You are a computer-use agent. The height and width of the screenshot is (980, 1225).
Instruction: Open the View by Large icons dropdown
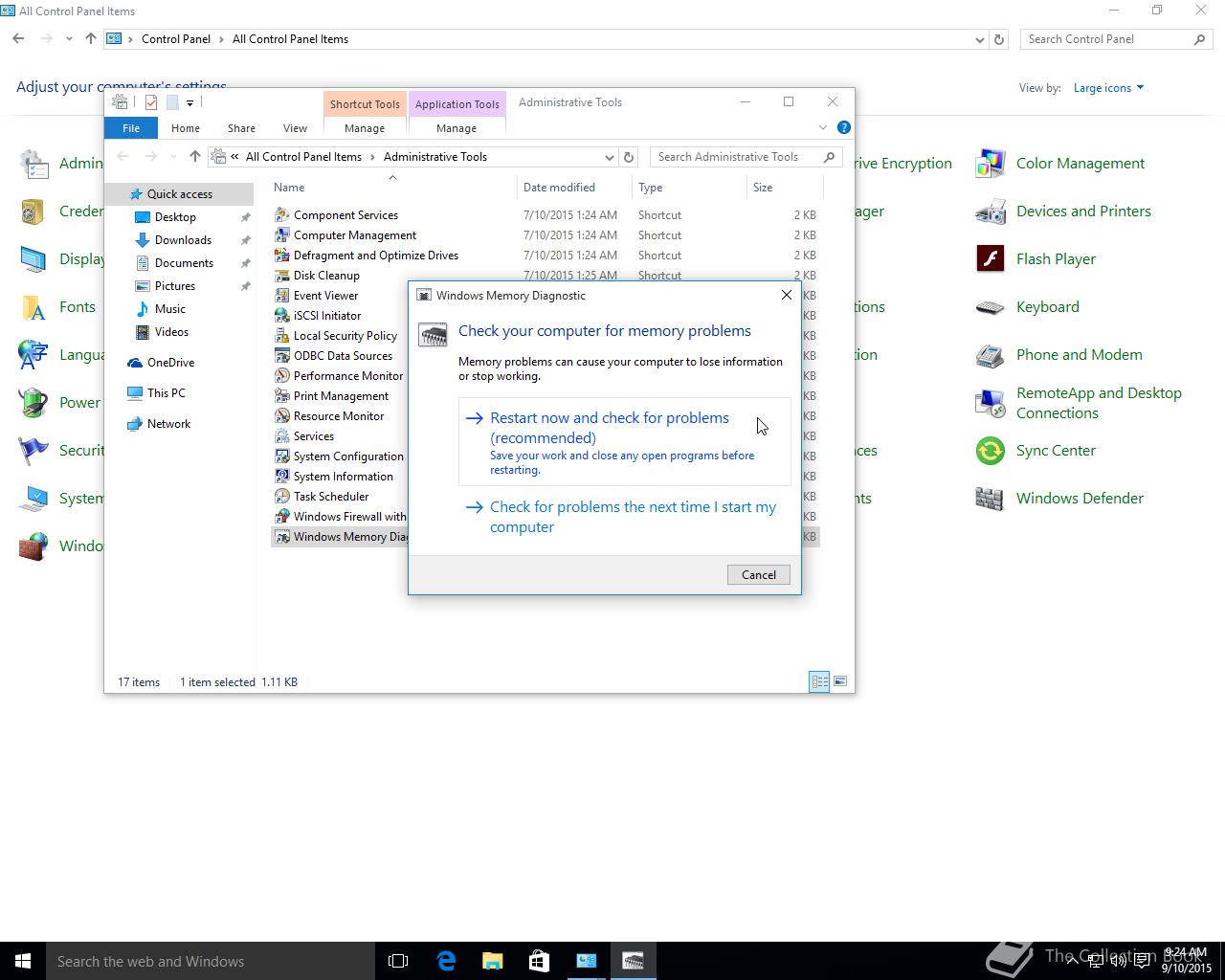(x=1108, y=88)
